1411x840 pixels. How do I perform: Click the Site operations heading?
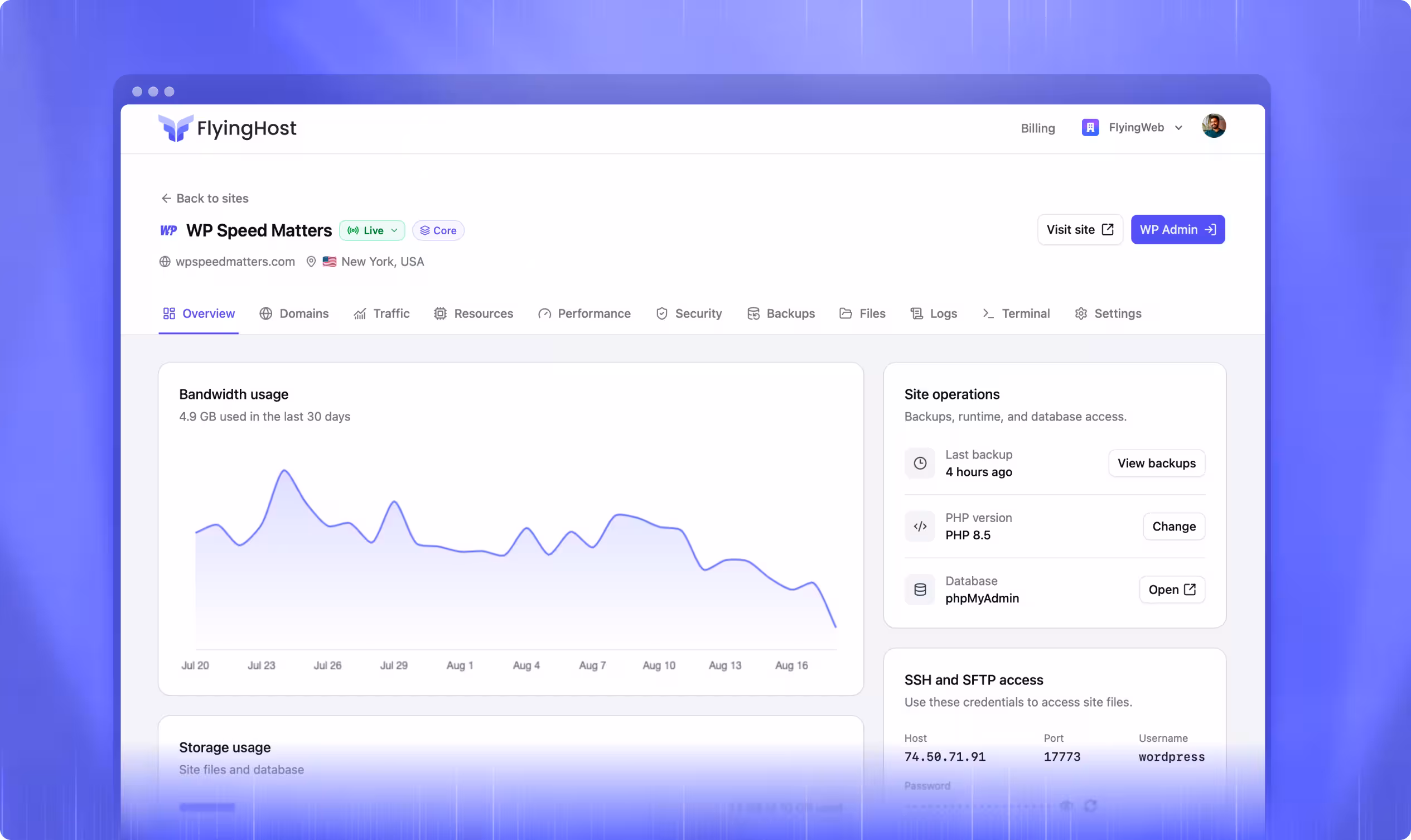point(951,394)
